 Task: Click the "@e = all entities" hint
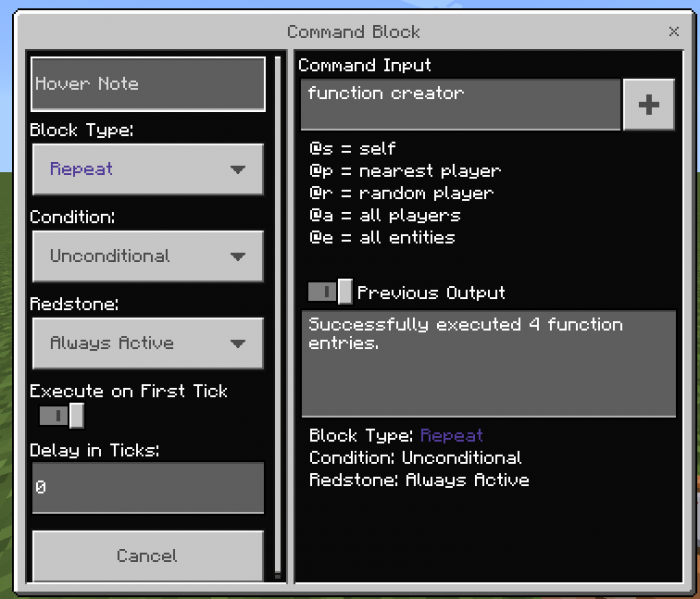coord(382,237)
